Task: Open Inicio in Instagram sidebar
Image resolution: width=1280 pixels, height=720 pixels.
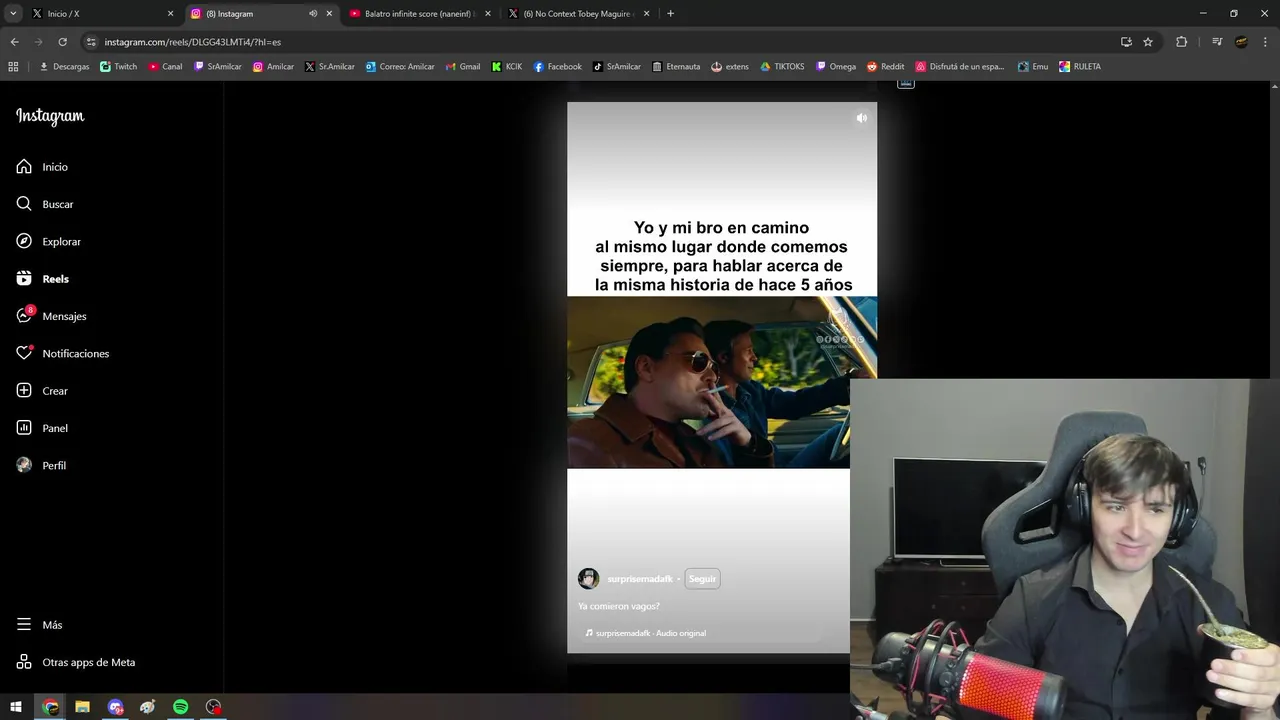Action: [42, 167]
